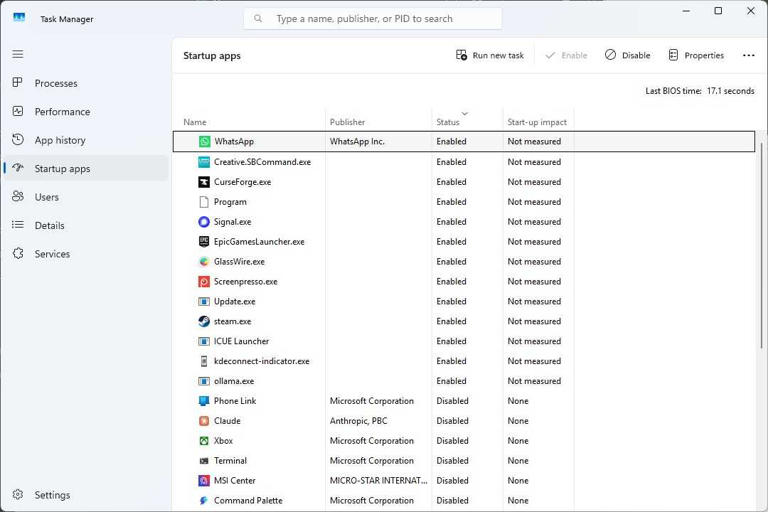The width and height of the screenshot is (768, 512).
Task: Click the Enable button in toolbar
Action: (566, 55)
